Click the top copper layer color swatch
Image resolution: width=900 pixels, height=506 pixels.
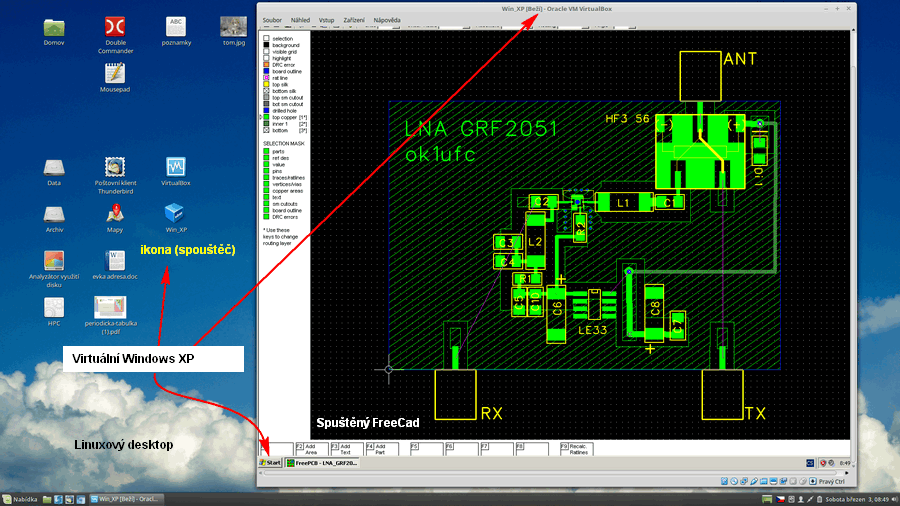(265, 117)
